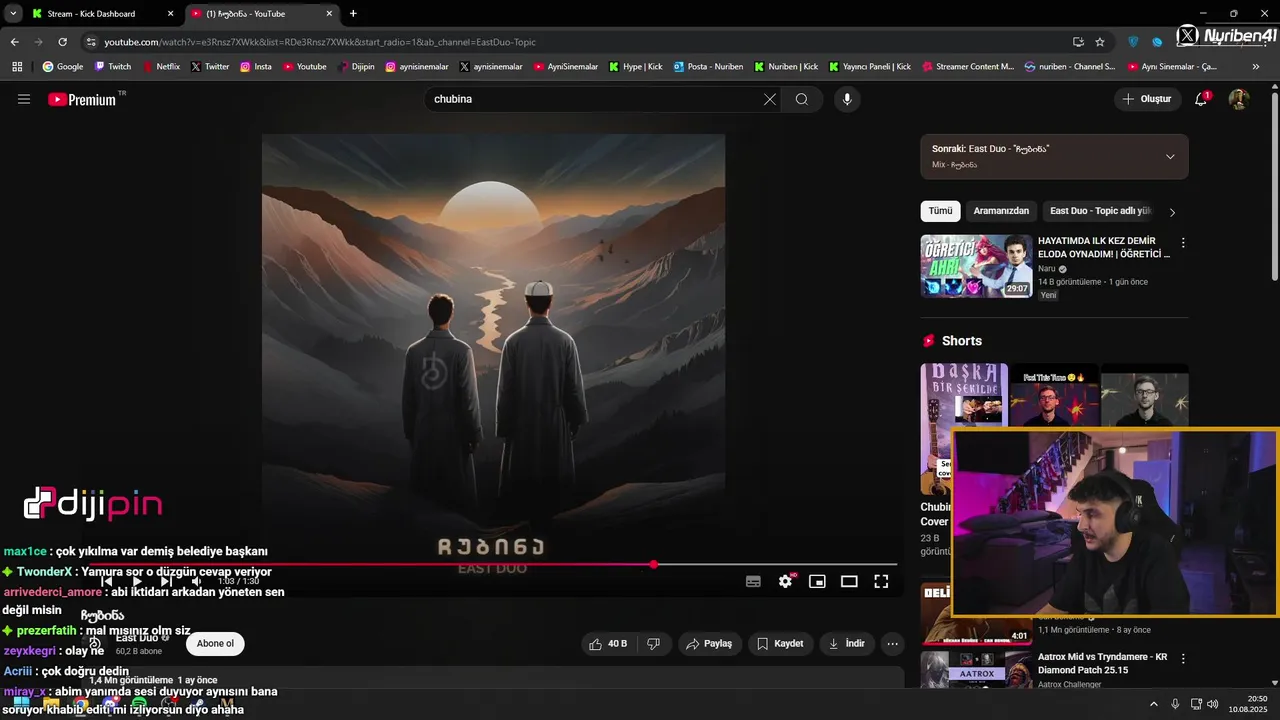Screen dimensions: 1280x720
Task: Open the Twitch bookmark
Action: tap(113, 67)
